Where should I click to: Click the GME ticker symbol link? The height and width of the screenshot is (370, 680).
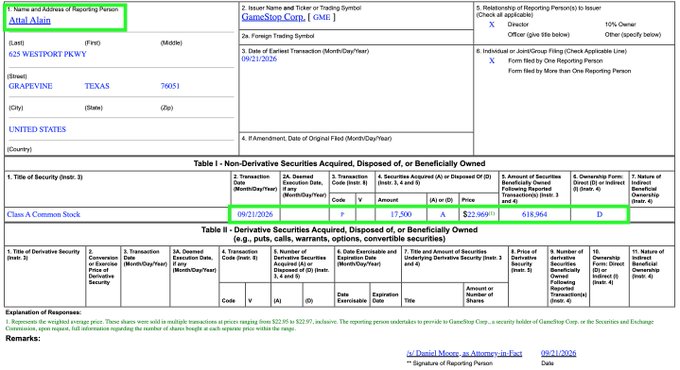(x=321, y=17)
